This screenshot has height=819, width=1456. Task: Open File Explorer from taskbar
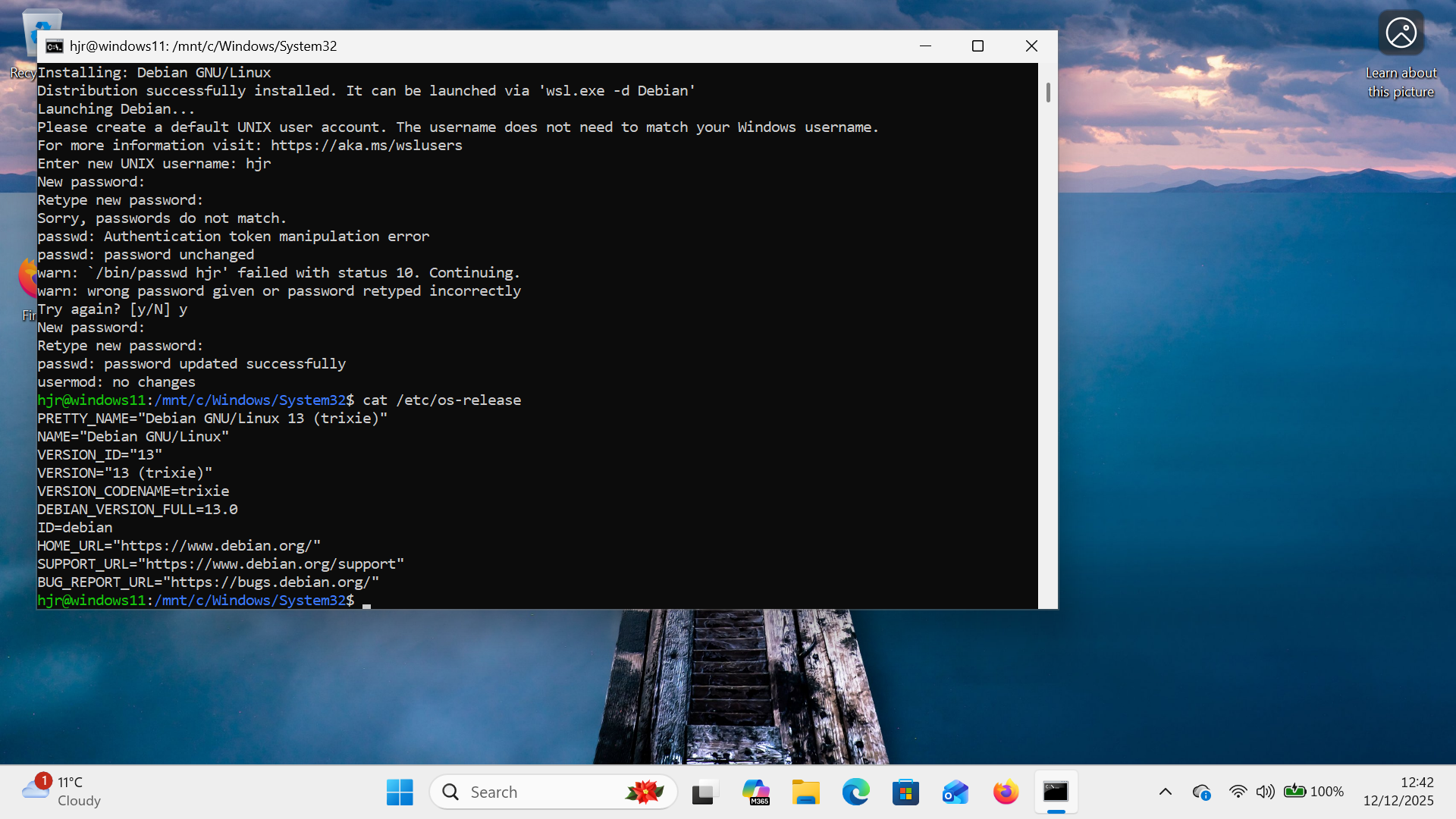(805, 792)
